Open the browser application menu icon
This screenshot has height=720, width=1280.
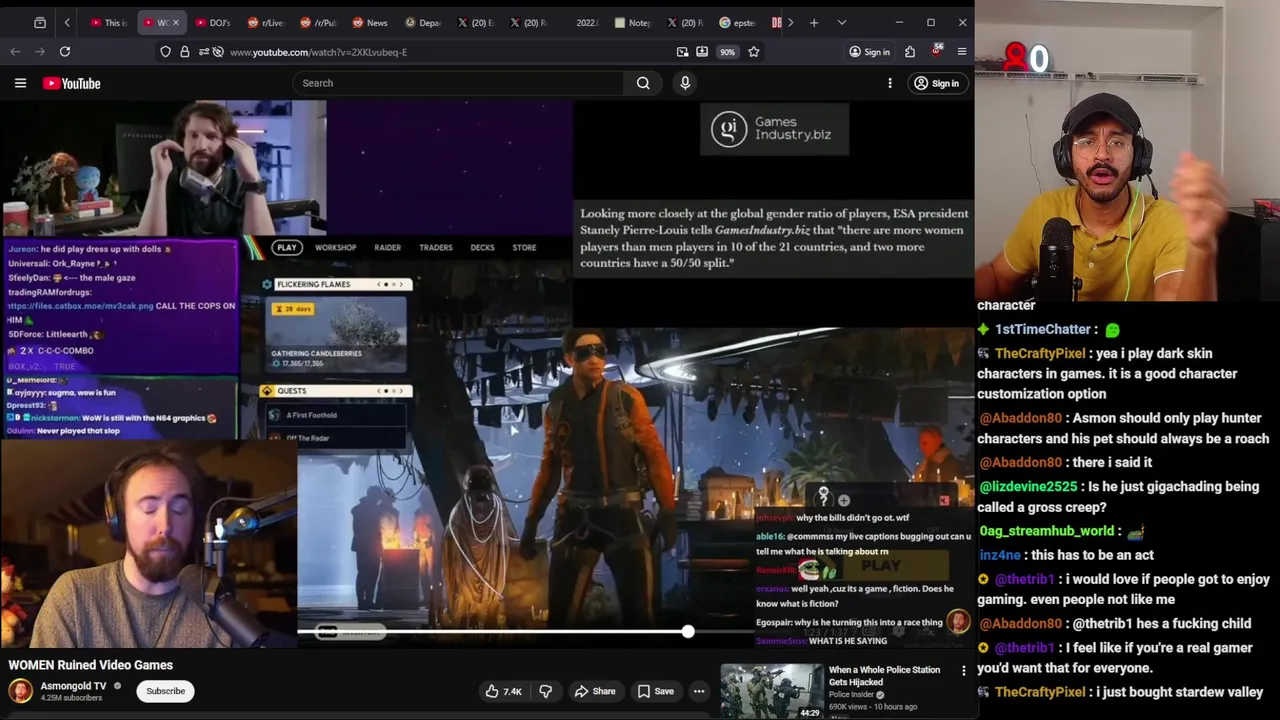click(962, 51)
